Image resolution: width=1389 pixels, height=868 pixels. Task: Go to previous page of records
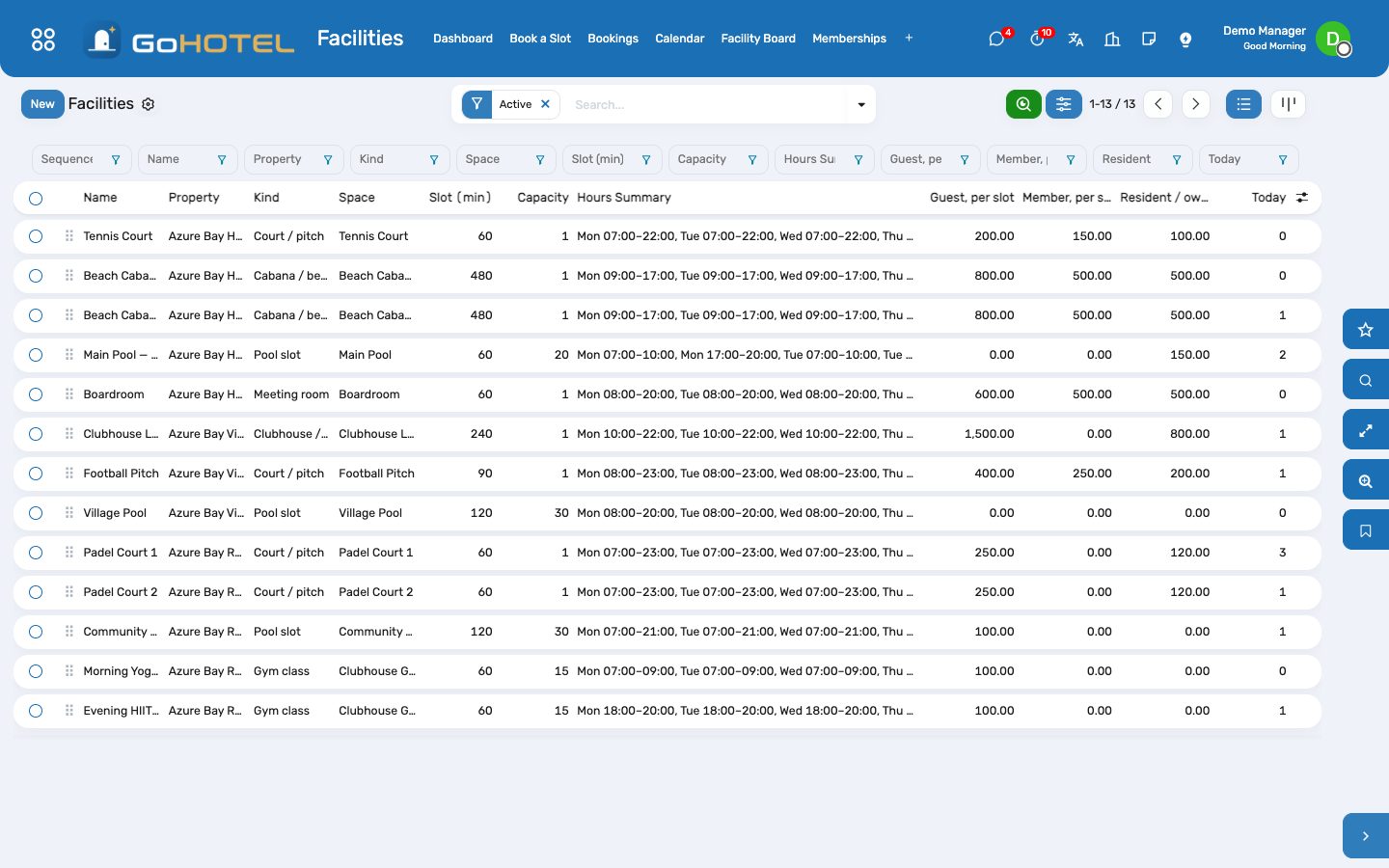click(1157, 104)
